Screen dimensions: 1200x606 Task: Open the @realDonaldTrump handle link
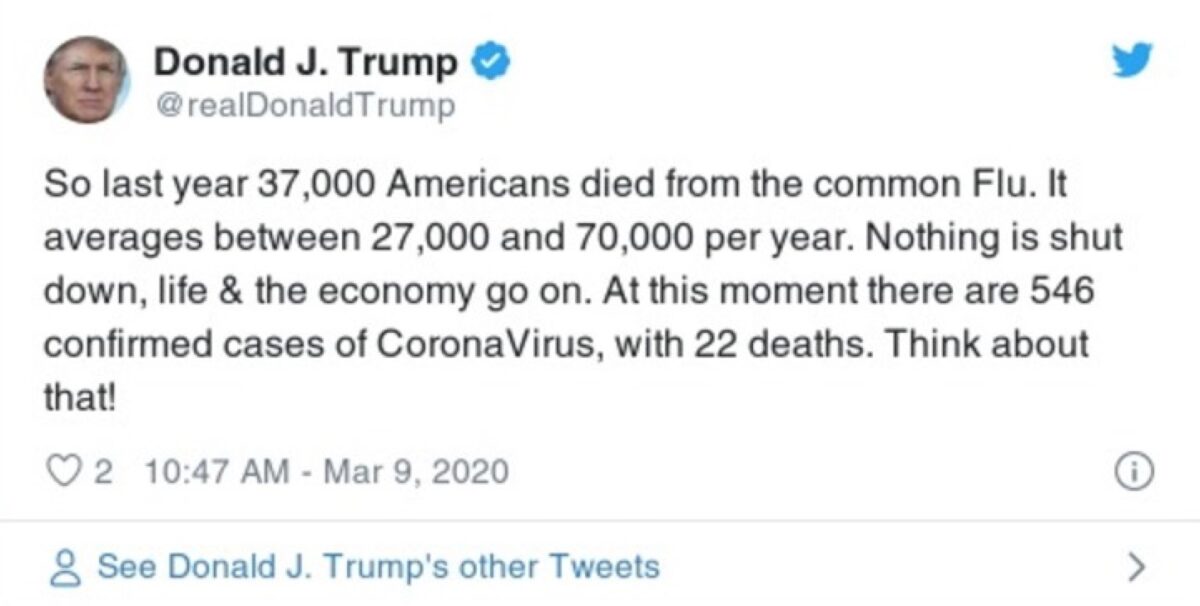[303, 105]
